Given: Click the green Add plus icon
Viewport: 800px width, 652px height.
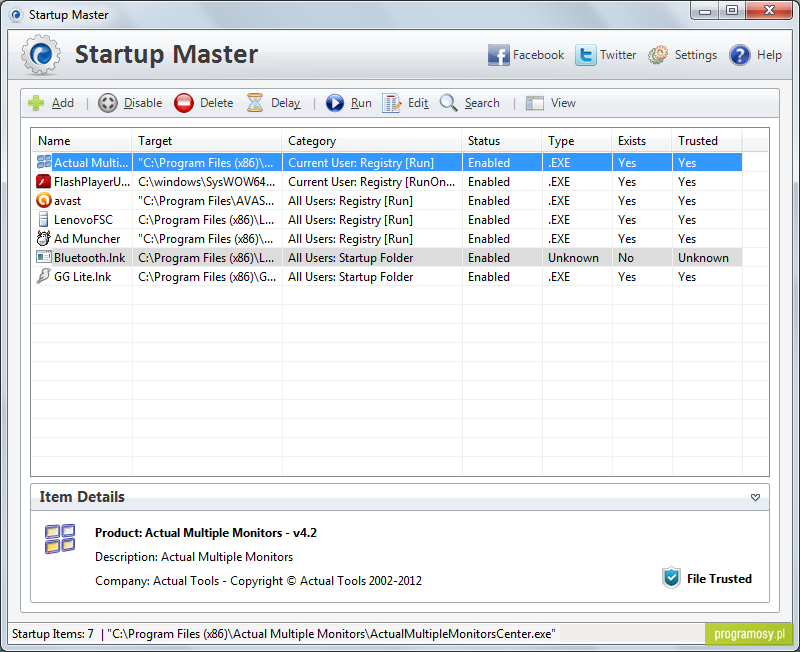Looking at the screenshot, I should (x=36, y=103).
